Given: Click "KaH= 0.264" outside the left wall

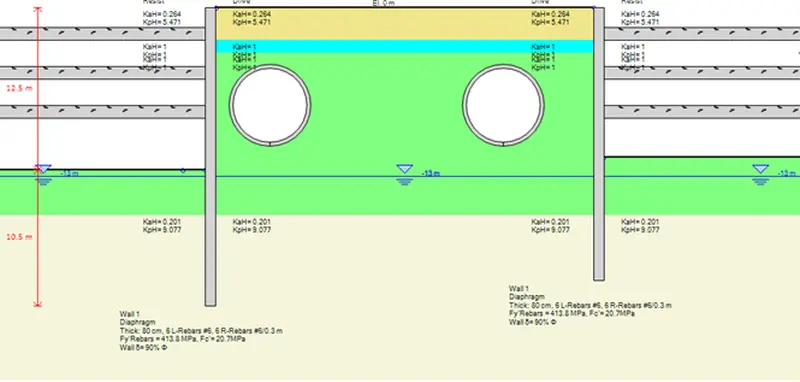Looking at the screenshot, I should (x=162, y=14).
